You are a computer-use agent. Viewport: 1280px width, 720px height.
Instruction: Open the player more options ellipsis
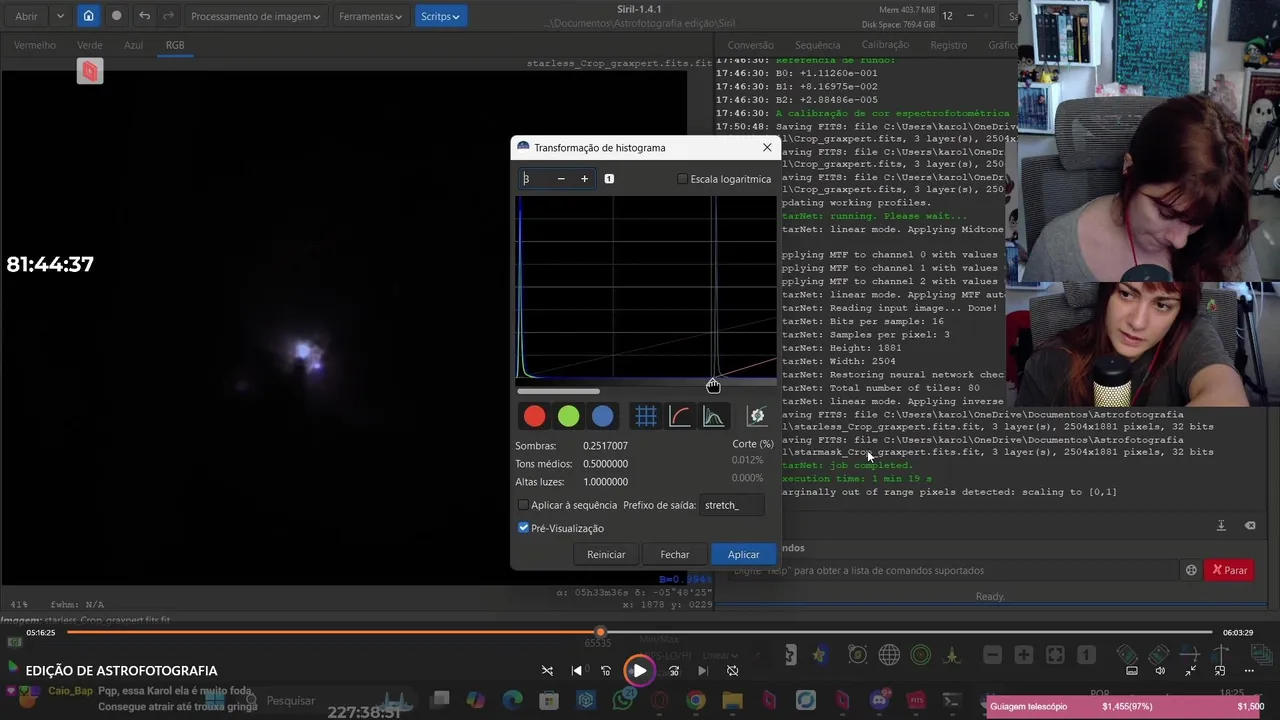[x=1249, y=671]
